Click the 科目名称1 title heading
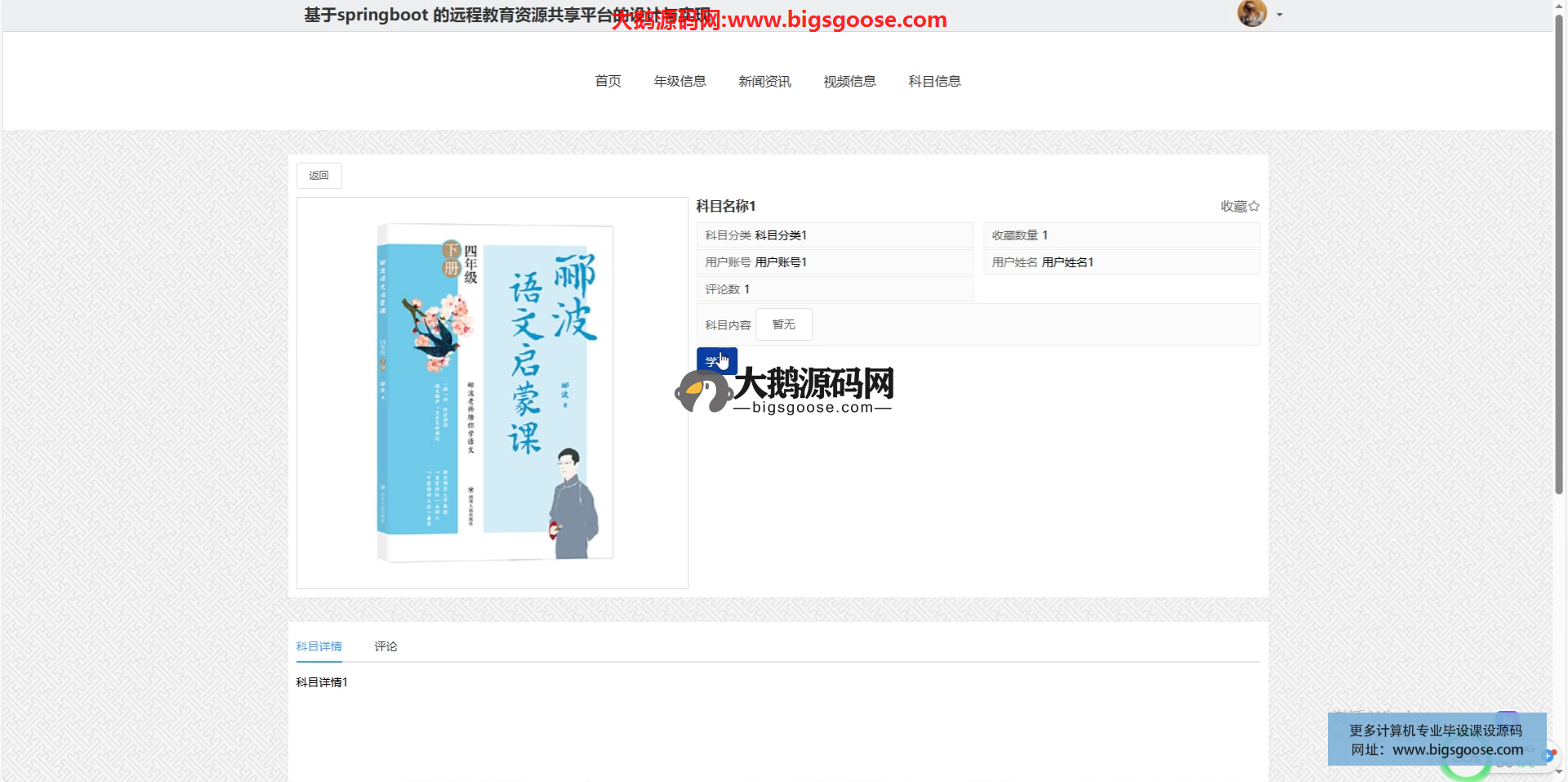 [x=725, y=206]
